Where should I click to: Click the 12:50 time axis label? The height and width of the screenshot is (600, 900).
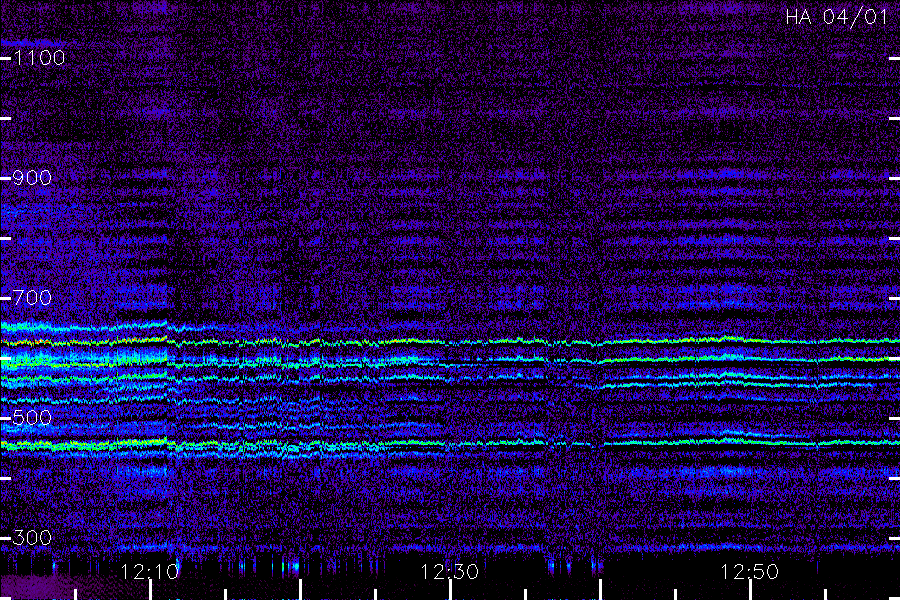pyautogui.click(x=749, y=572)
